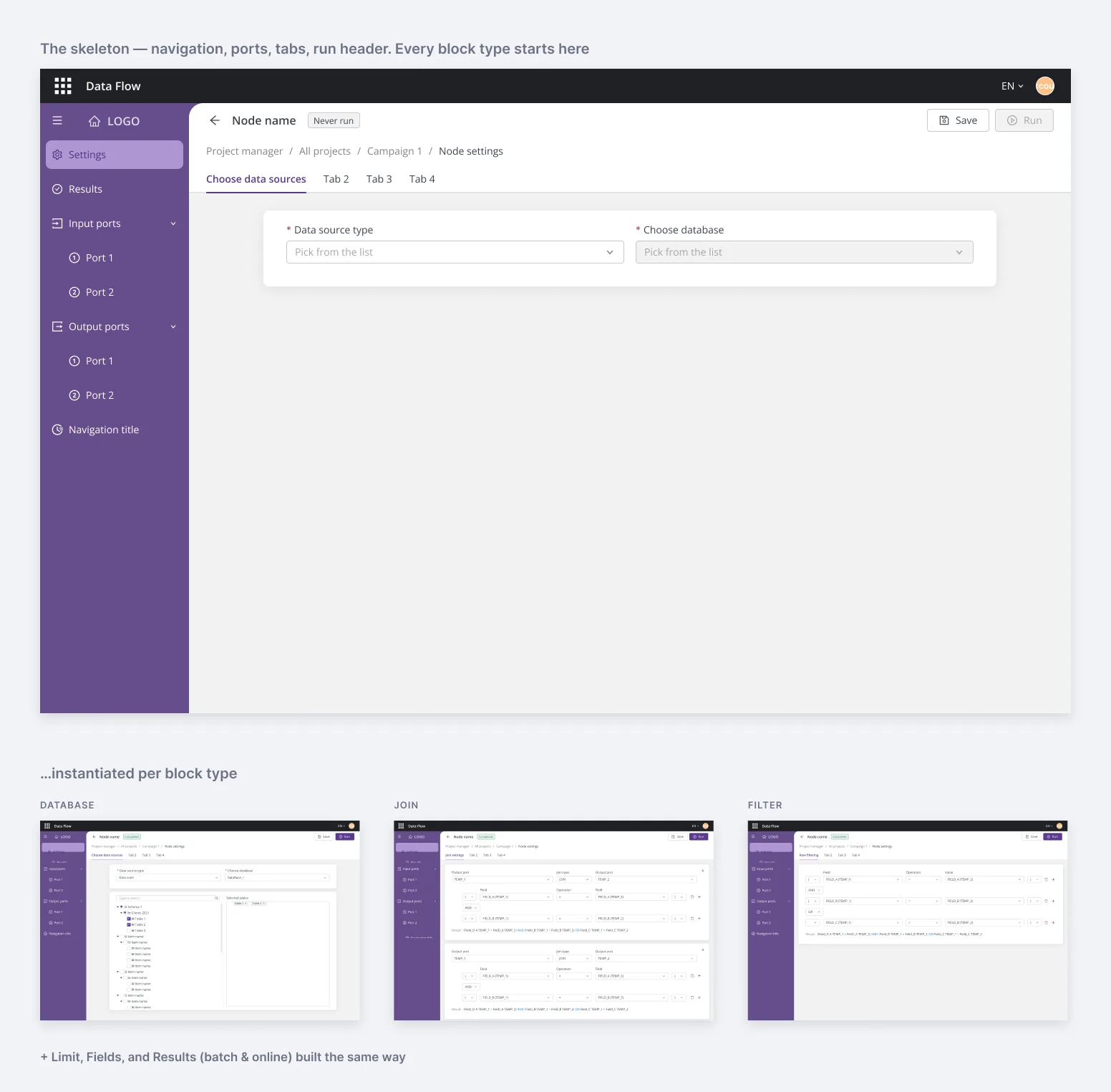Open Project manager breadcrumb link

pos(245,151)
